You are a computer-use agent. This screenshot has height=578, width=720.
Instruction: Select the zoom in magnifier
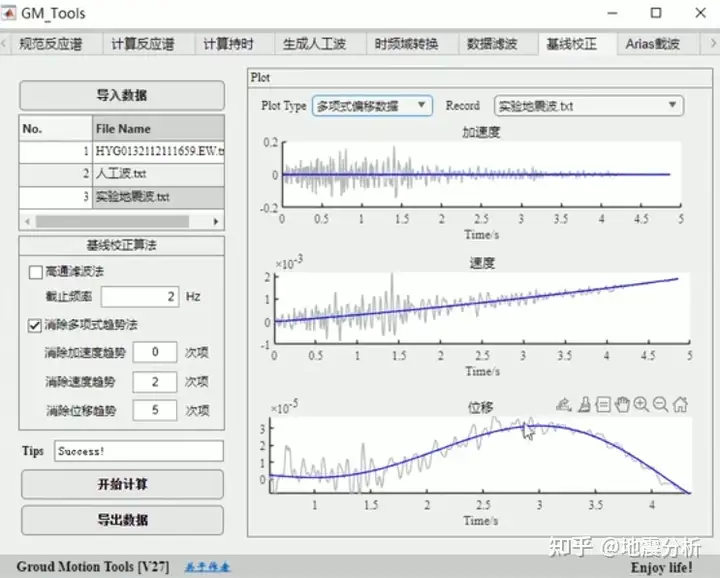[641, 404]
